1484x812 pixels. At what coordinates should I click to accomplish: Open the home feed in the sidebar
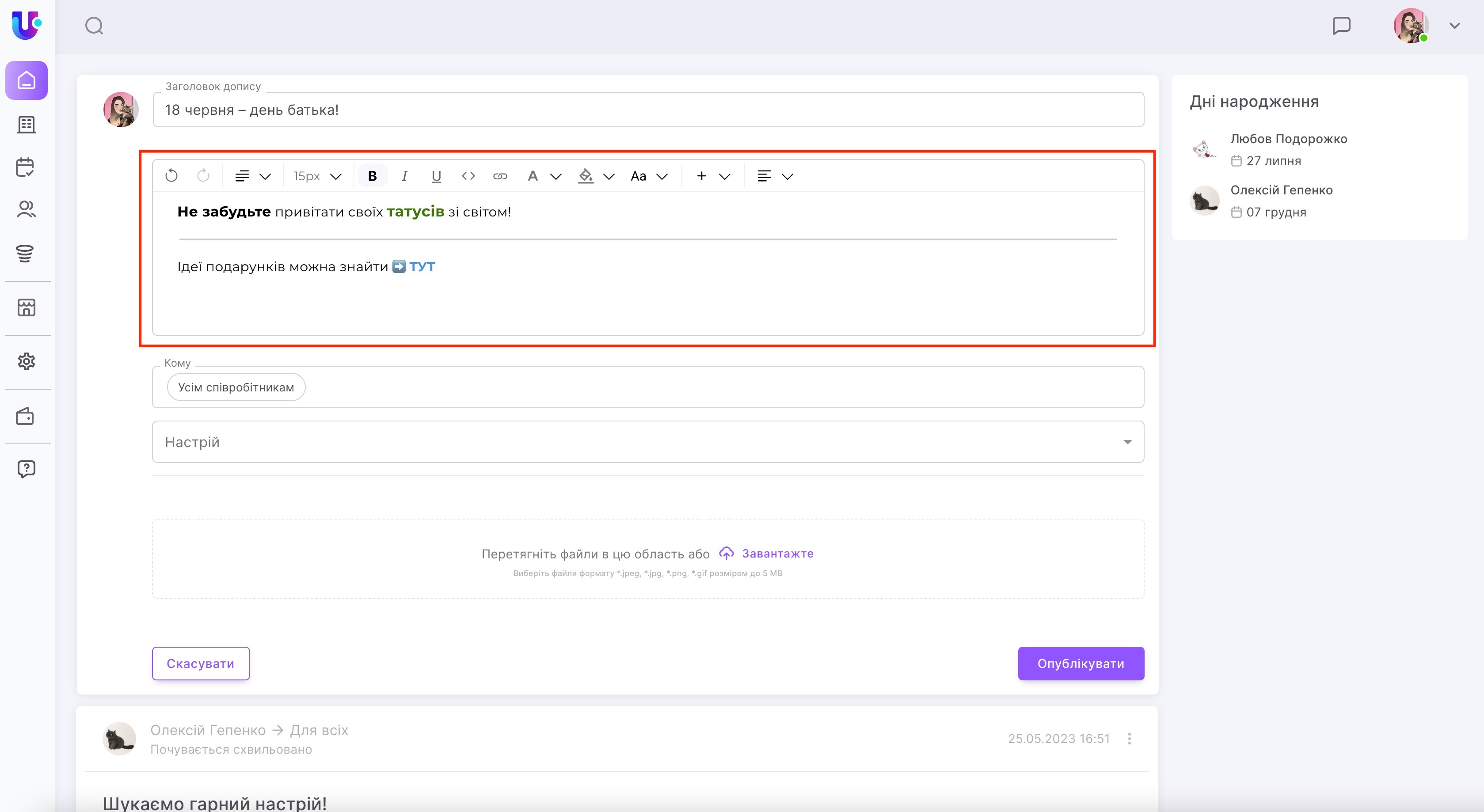pos(27,80)
